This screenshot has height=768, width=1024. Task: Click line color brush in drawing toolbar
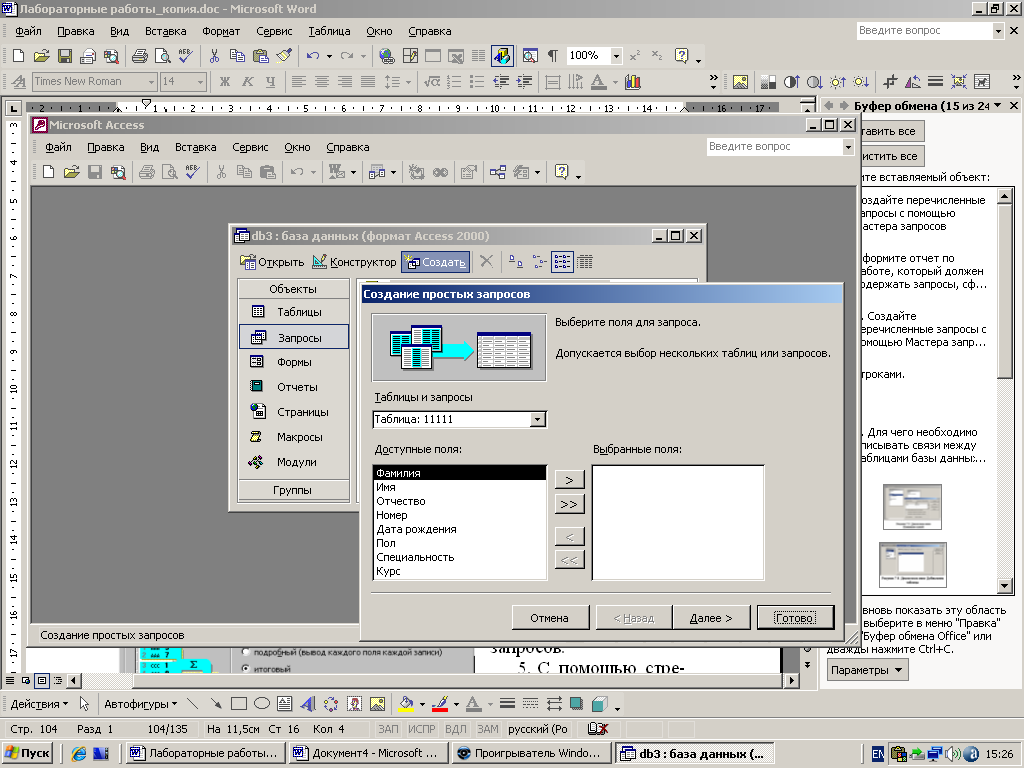pos(440,704)
